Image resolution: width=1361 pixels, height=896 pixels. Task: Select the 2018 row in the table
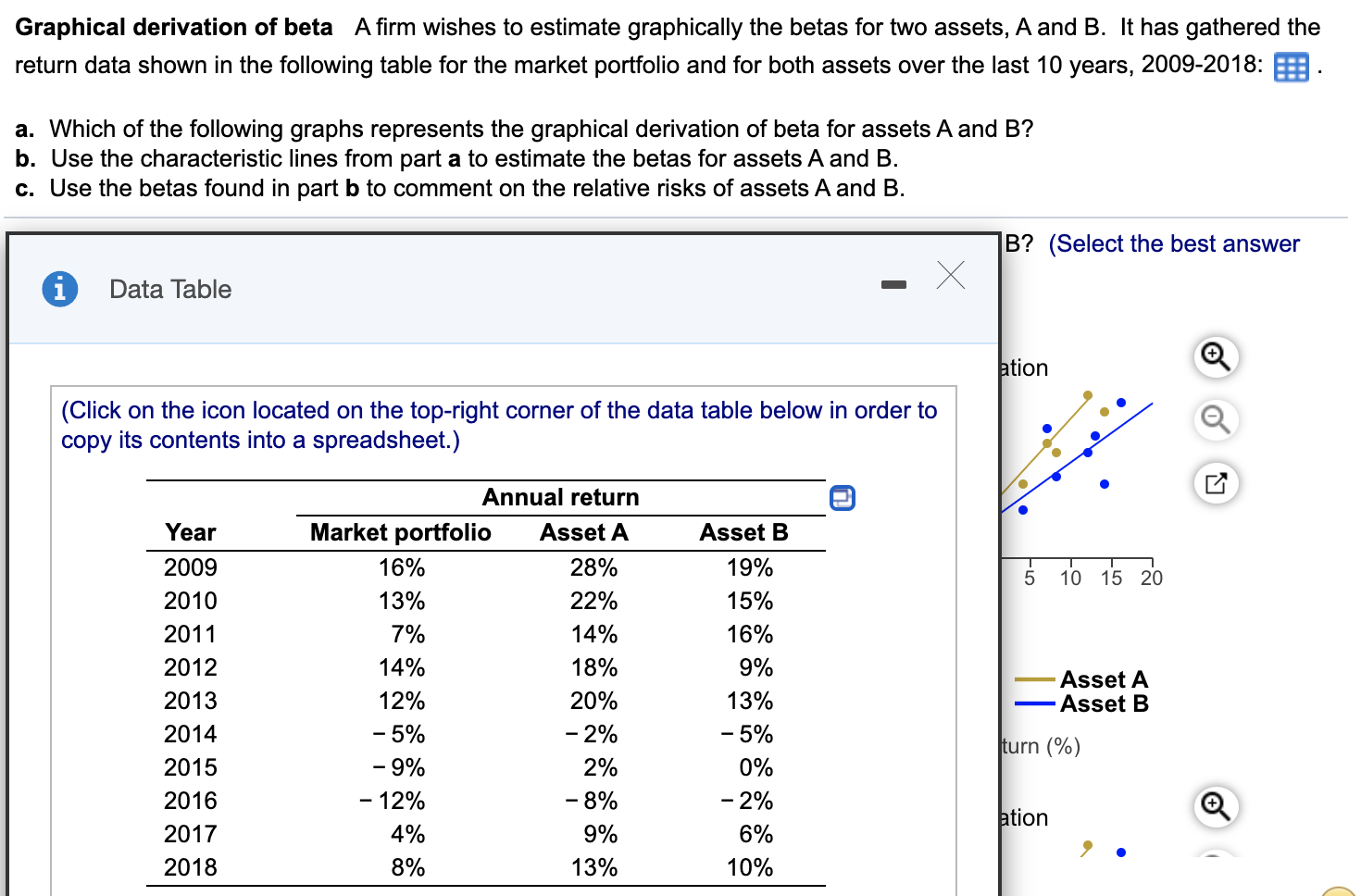point(190,867)
